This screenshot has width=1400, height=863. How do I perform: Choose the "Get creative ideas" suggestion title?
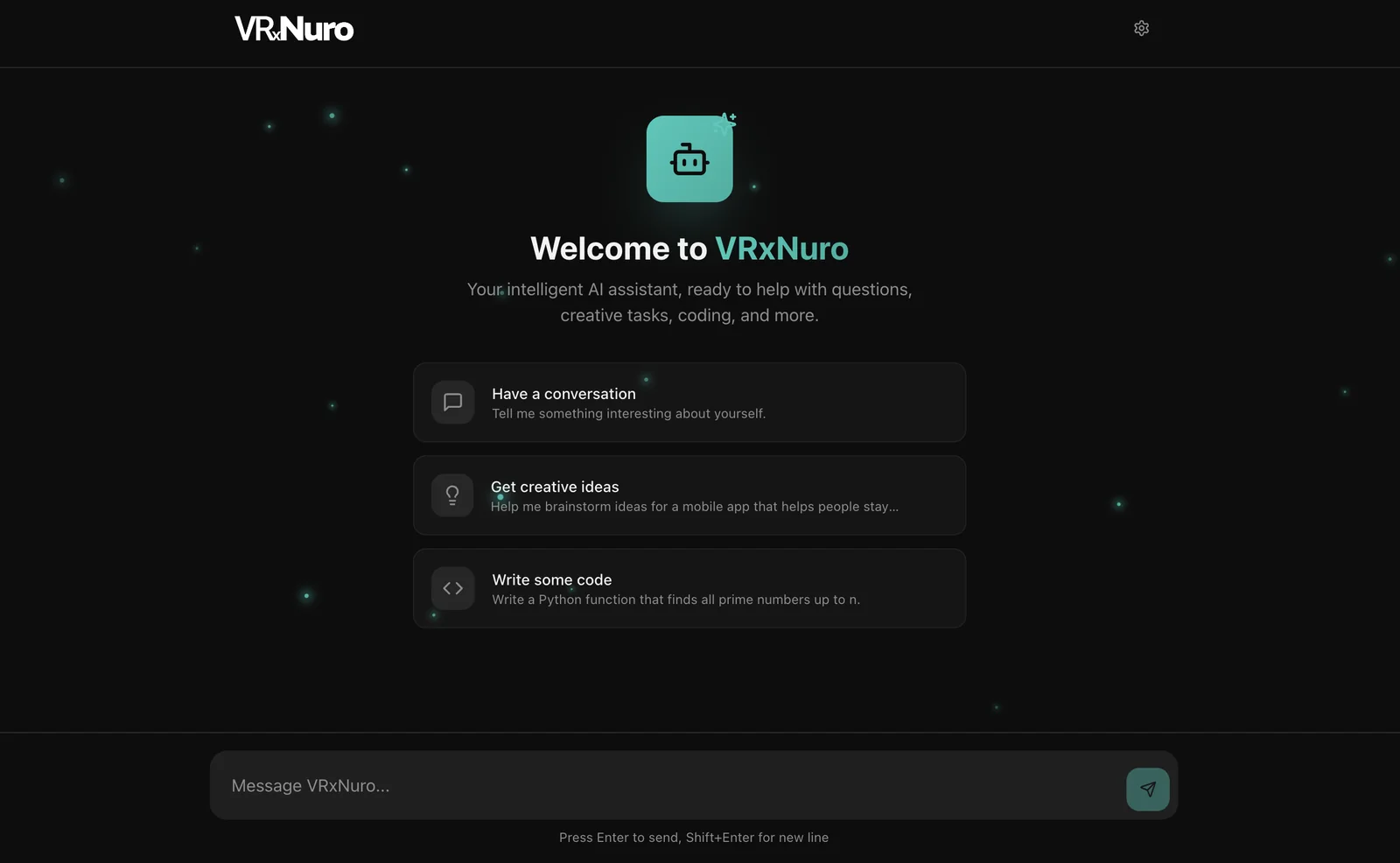pos(555,487)
